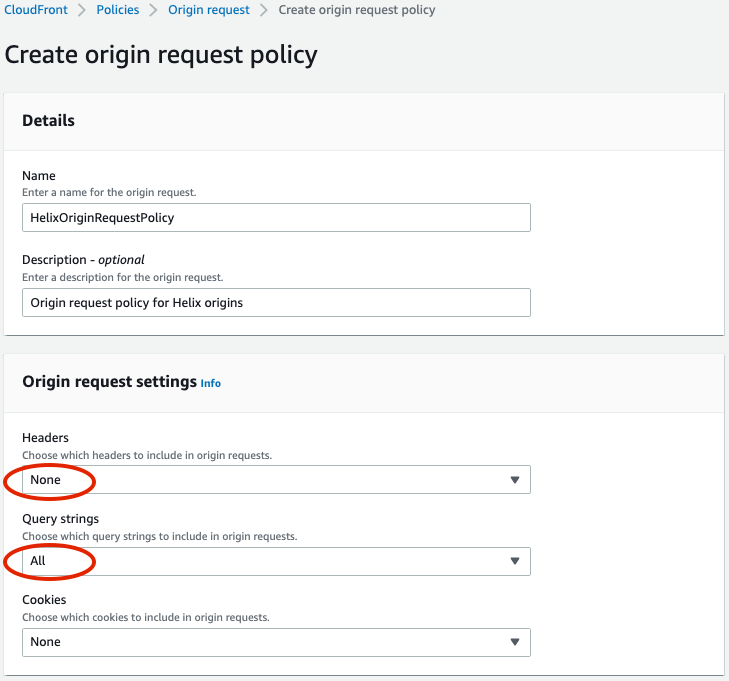
Task: Click chevron separator after CloudFront breadcrumb
Action: coord(82,10)
